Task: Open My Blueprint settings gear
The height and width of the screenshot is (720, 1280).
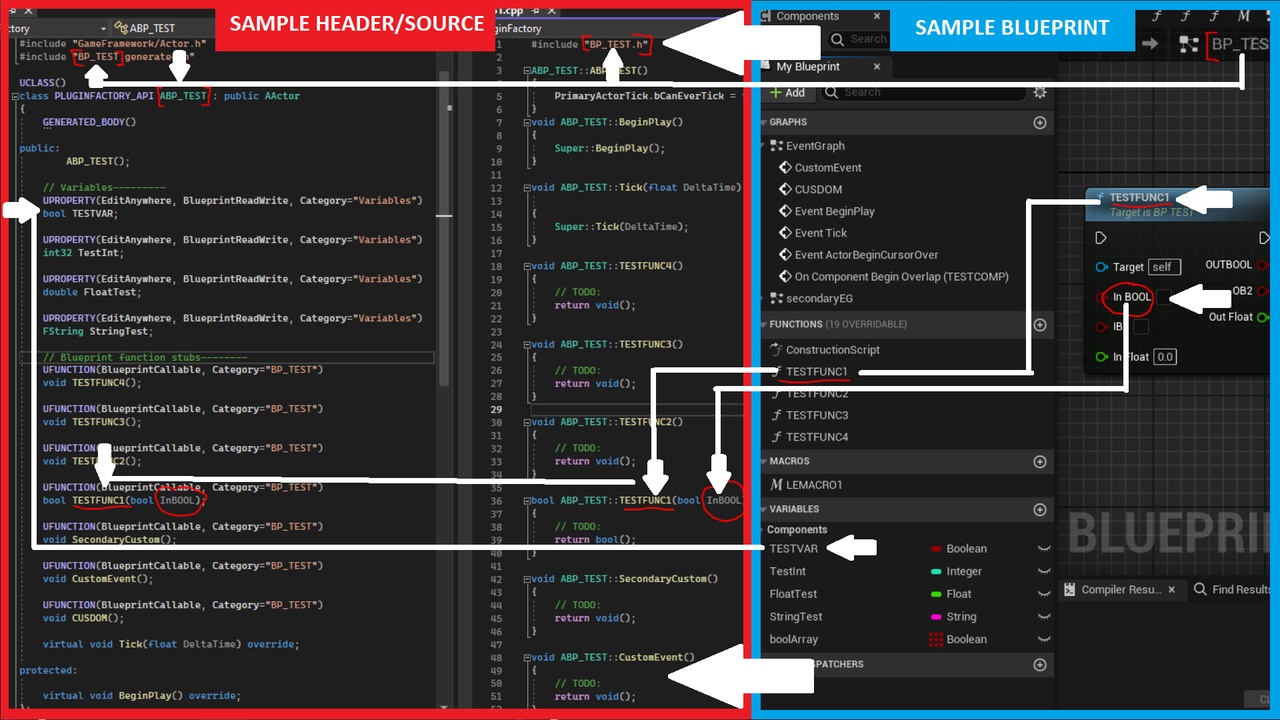Action: (x=1040, y=92)
